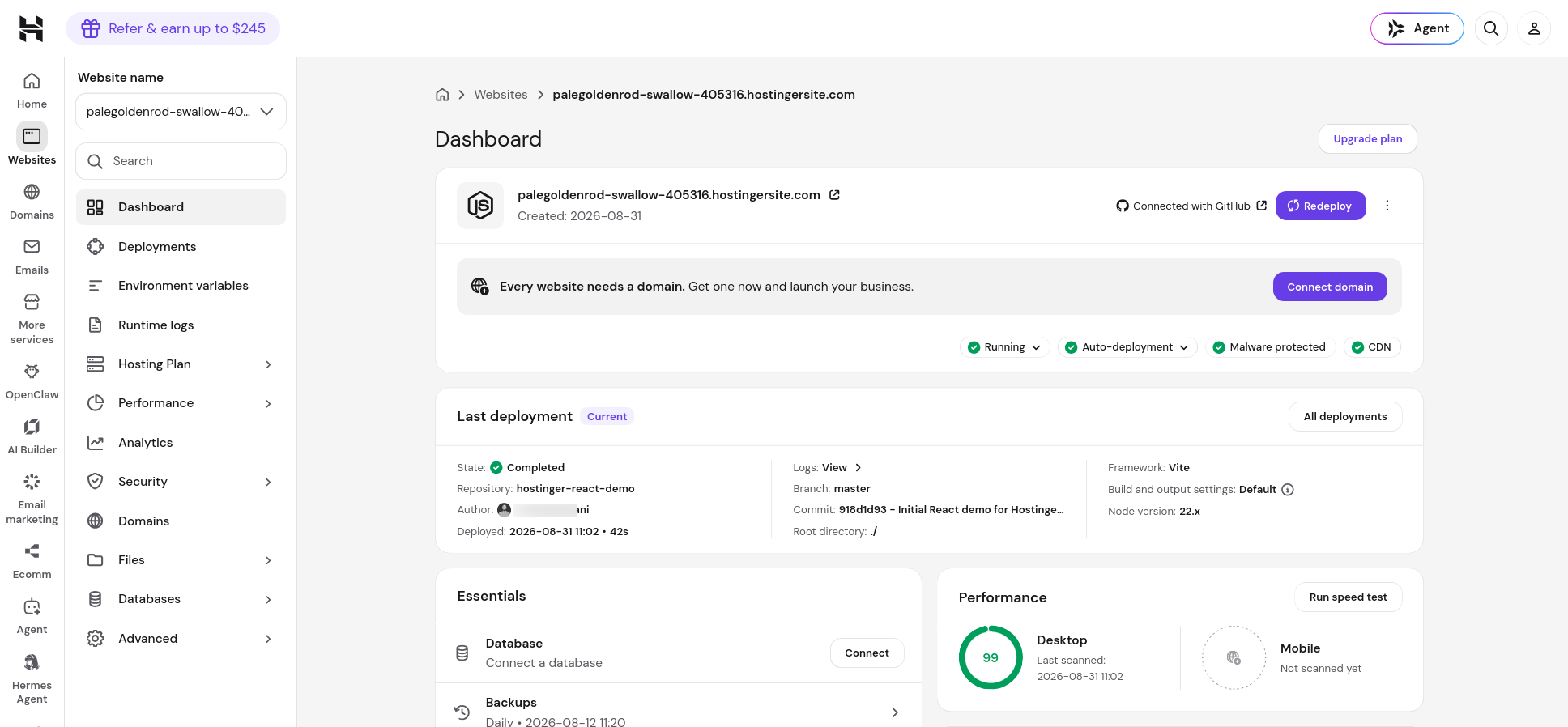
Task: View the deployment logs link
Action: (842, 468)
